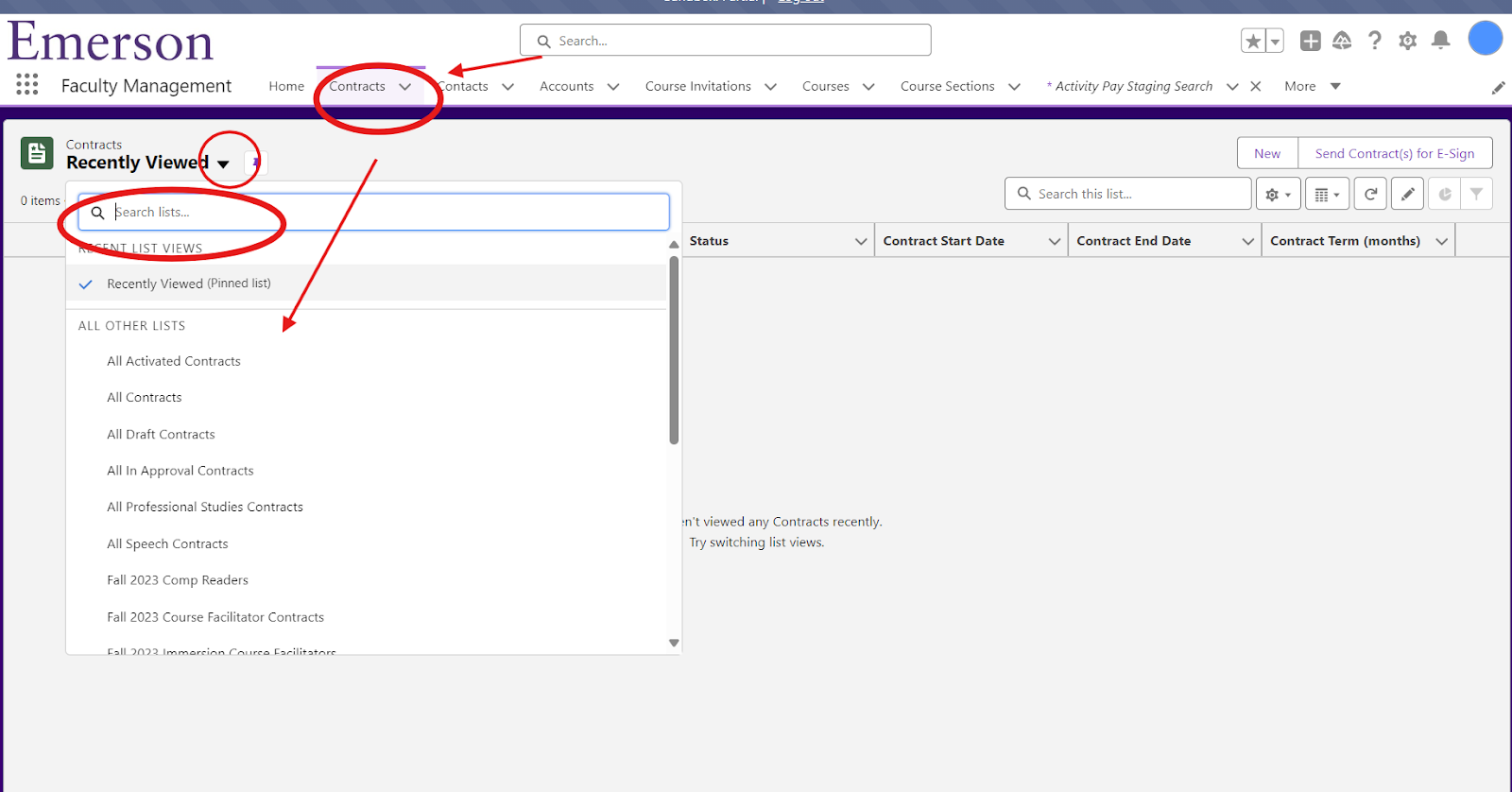Screen dimensions: 1512x792
Task: Open Global Actions plus icon
Action: [x=1311, y=41]
